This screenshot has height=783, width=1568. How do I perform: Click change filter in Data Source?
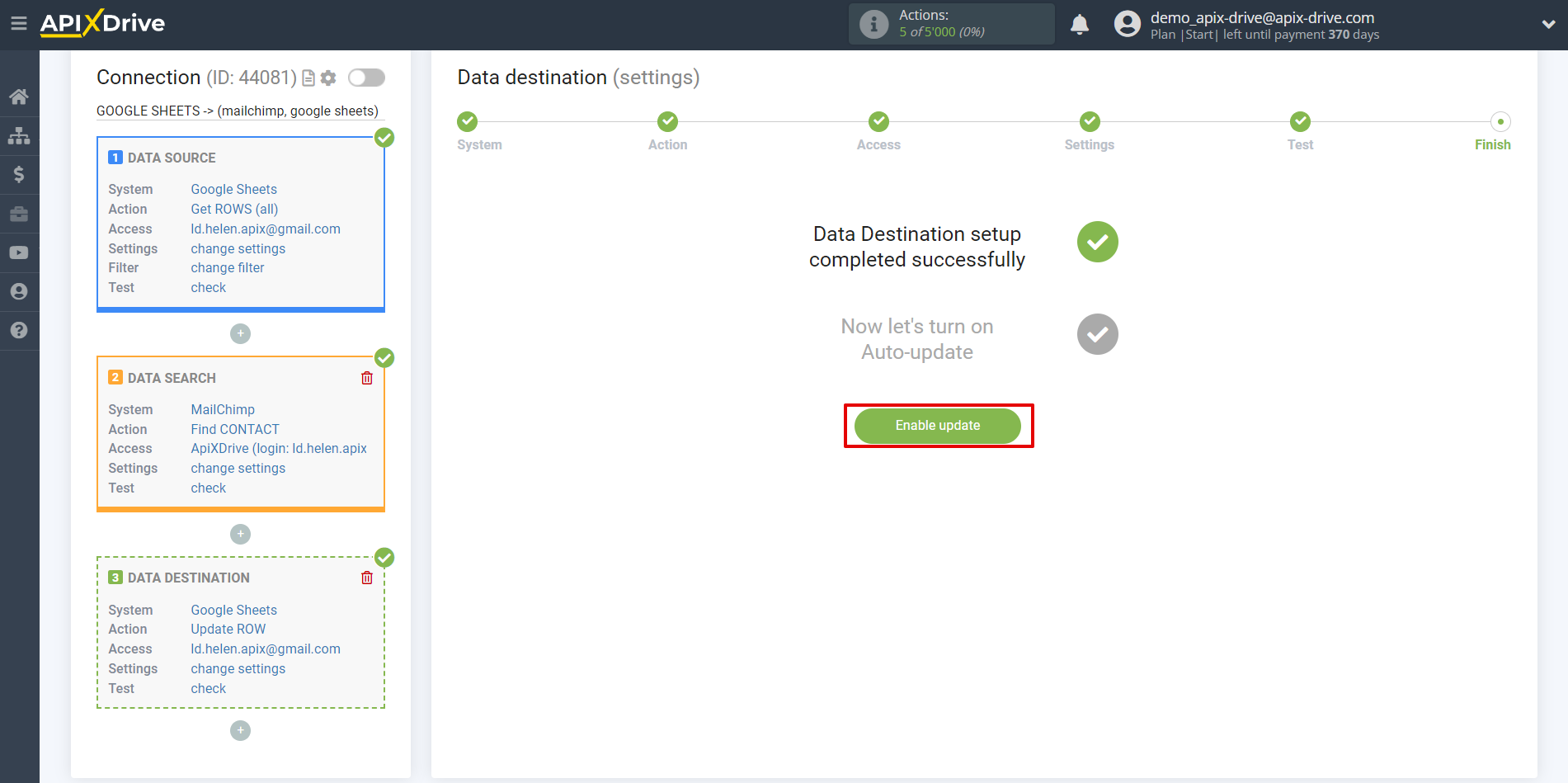(227, 267)
